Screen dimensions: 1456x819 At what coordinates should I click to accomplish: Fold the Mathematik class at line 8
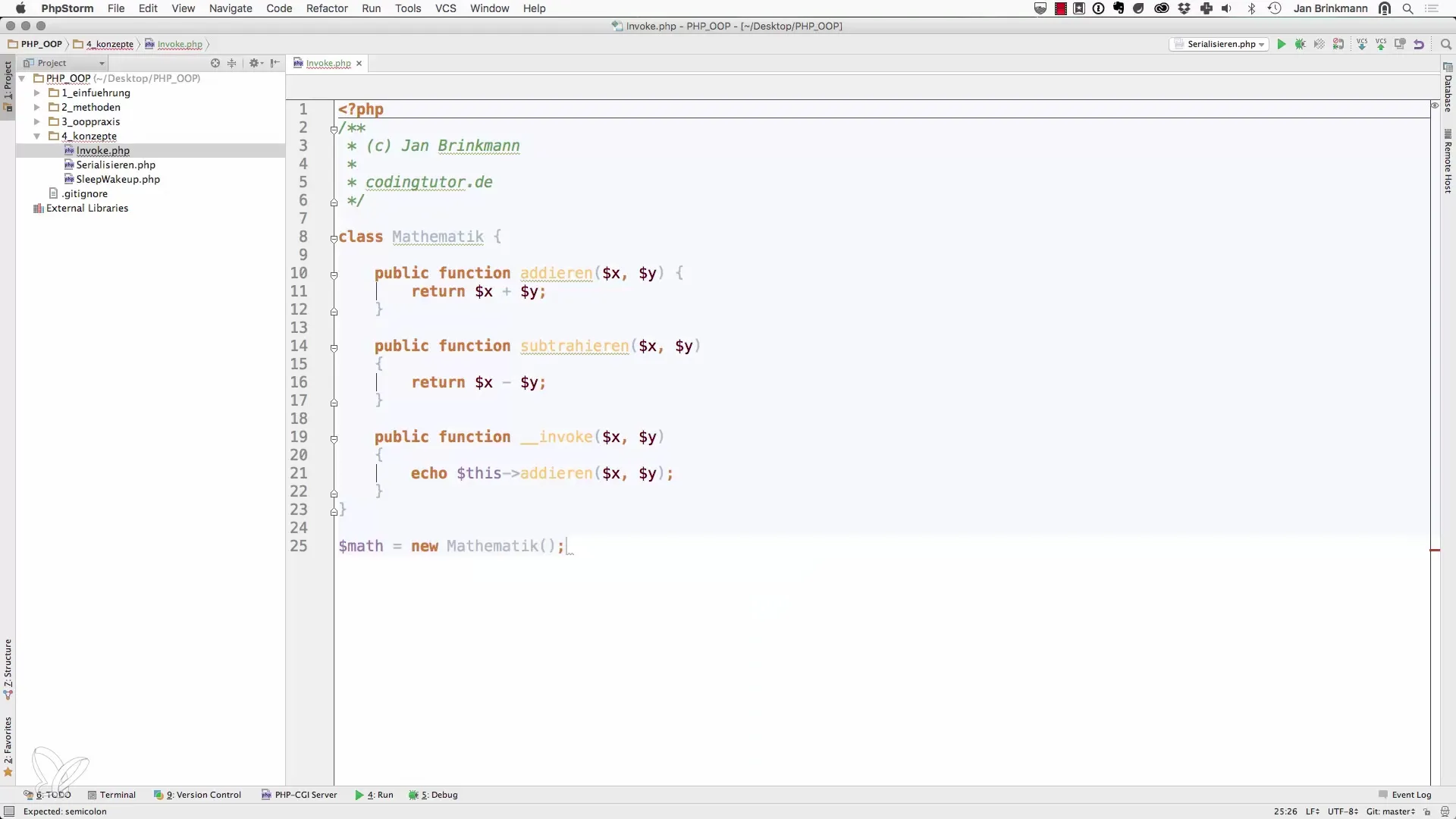coord(334,239)
